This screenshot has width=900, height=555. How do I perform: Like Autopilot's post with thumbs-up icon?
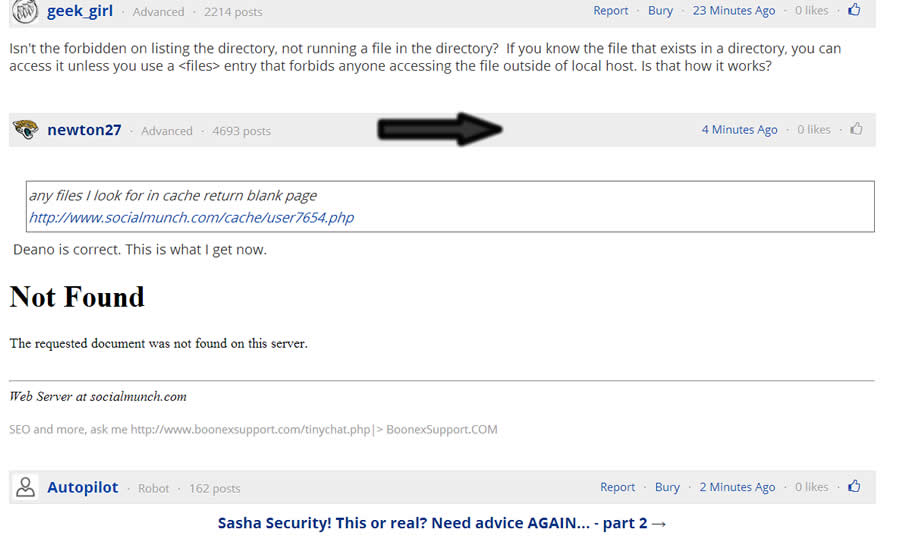click(x=854, y=486)
